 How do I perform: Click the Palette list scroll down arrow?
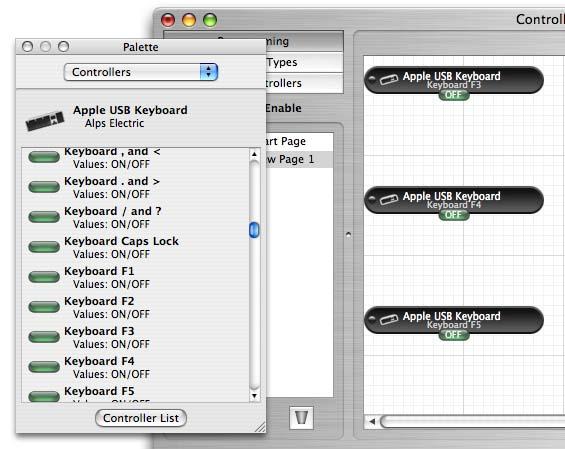[254, 396]
